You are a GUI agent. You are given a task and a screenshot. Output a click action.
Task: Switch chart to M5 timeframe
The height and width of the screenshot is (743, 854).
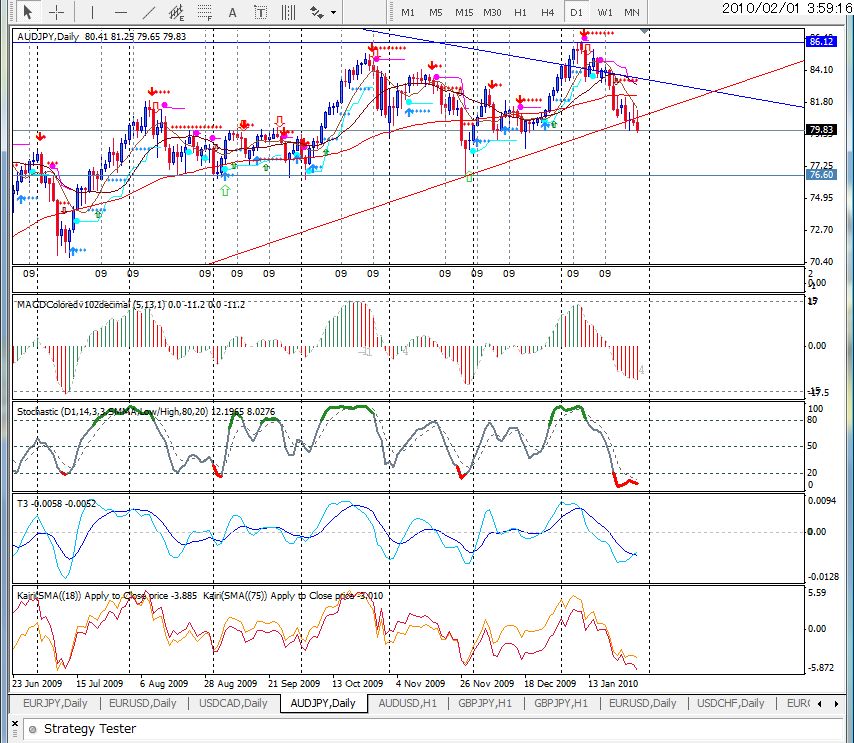(435, 12)
